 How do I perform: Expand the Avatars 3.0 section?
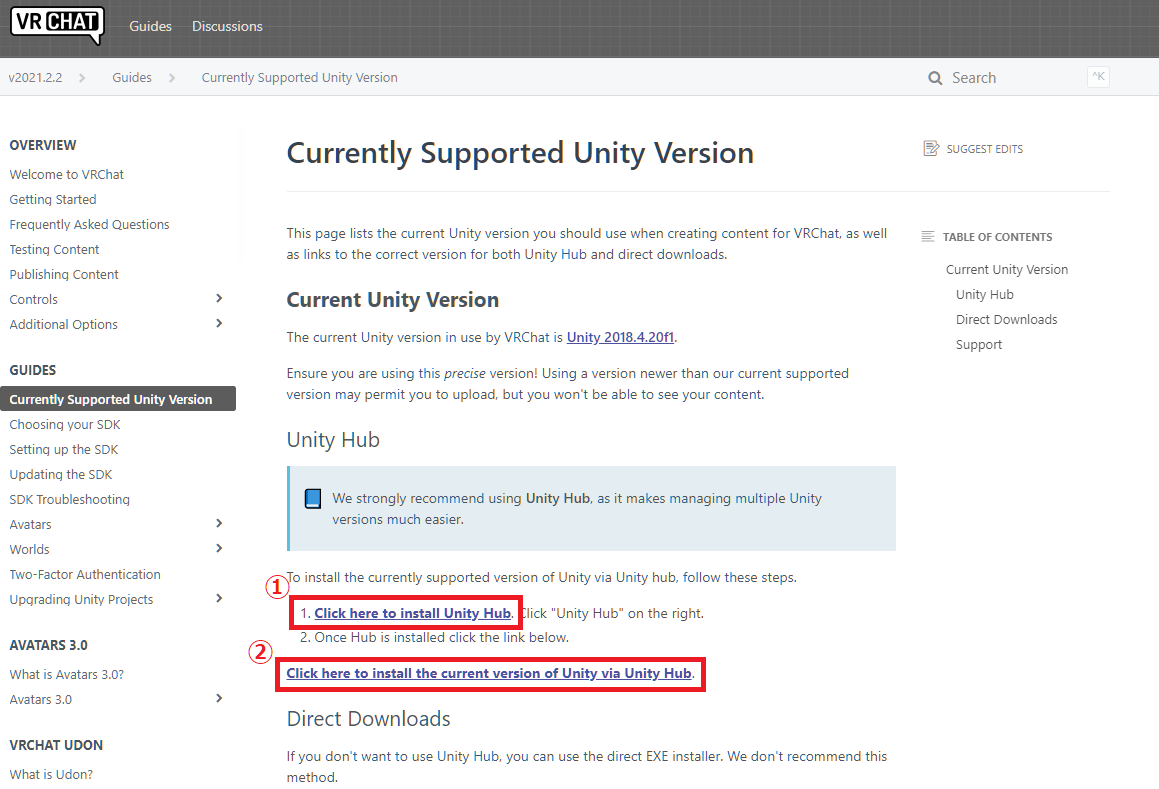tap(218, 699)
